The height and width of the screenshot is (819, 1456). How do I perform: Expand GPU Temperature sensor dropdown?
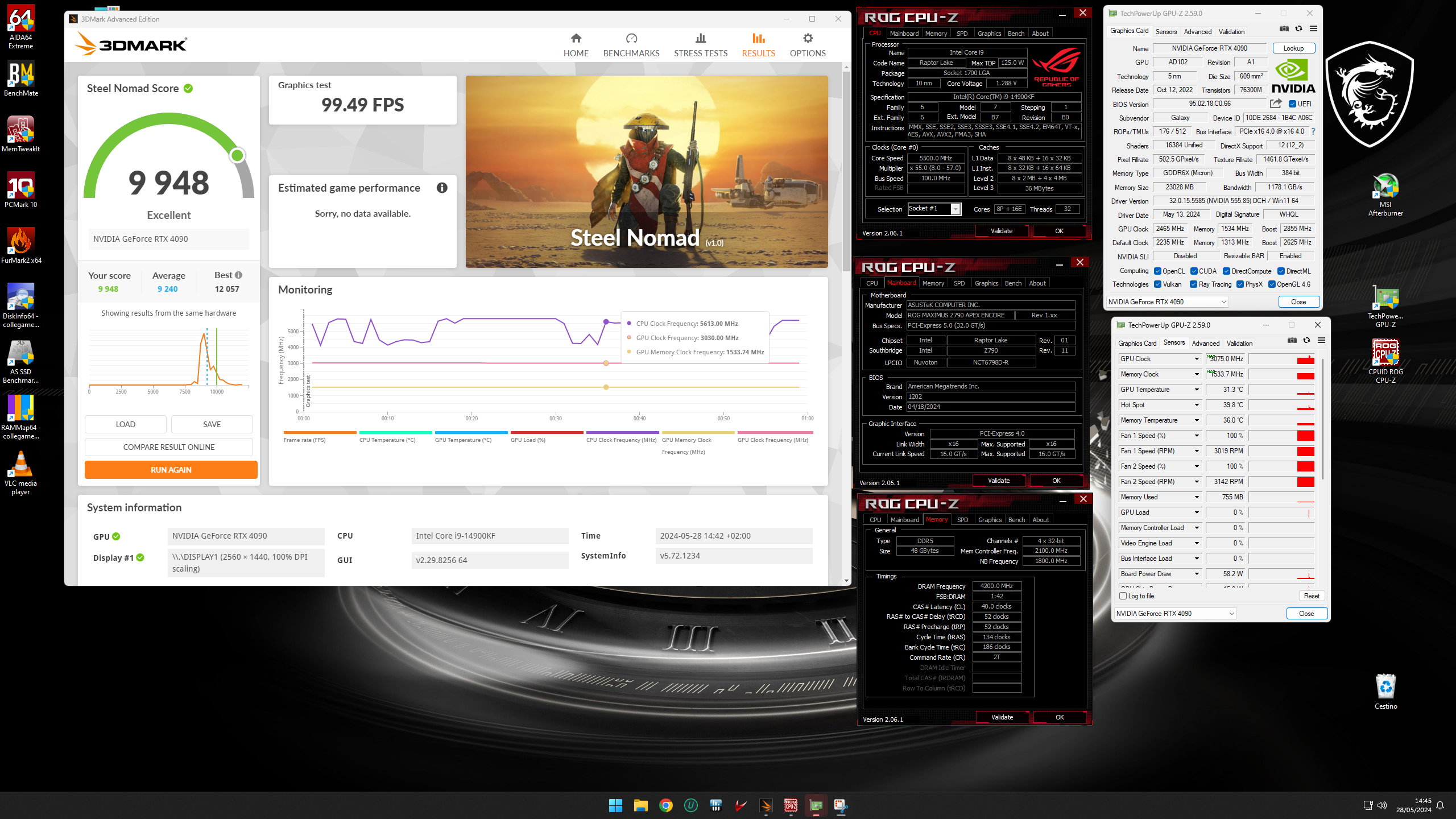[x=1197, y=390]
